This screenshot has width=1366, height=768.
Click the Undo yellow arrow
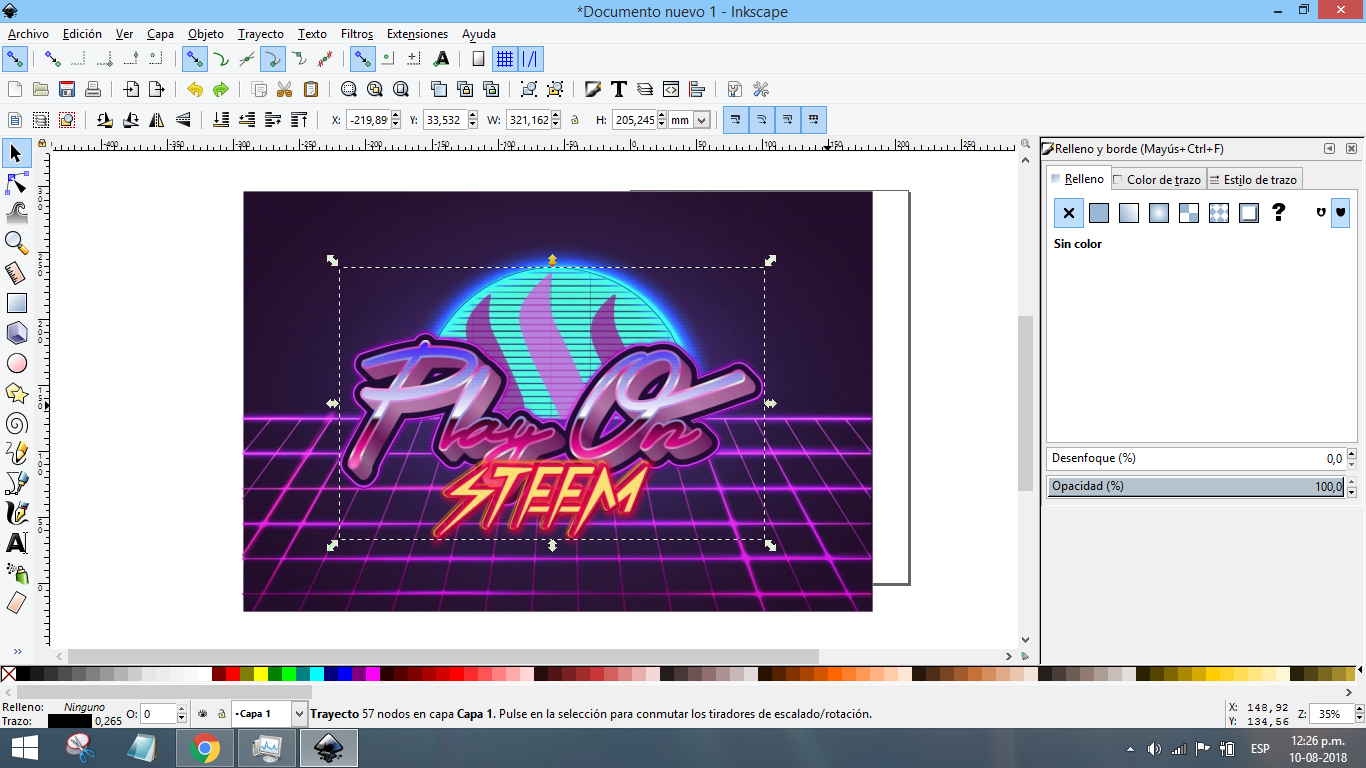[194, 89]
